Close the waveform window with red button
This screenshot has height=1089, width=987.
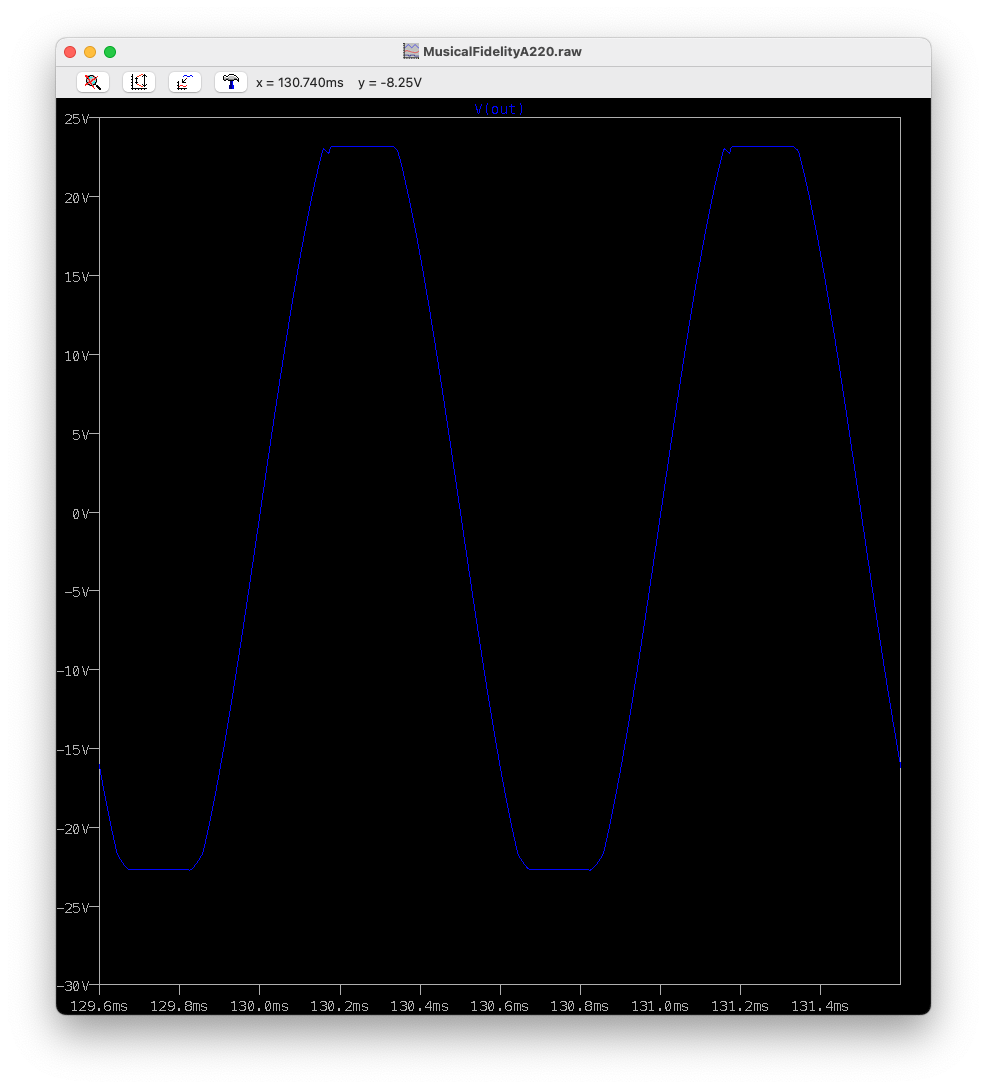[x=70, y=52]
